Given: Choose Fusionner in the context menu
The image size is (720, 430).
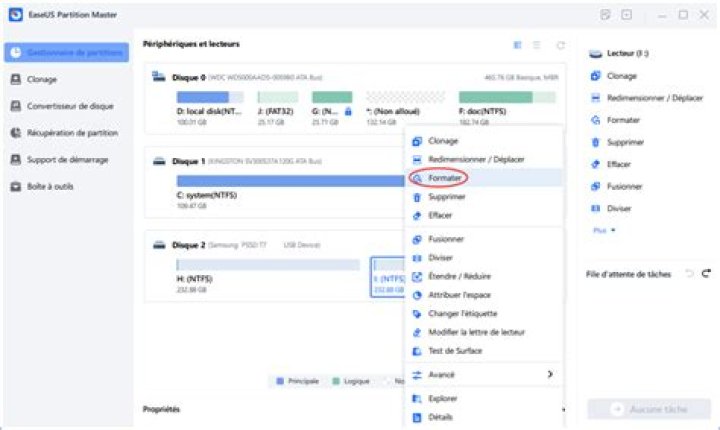Looking at the screenshot, I should coord(483,239).
